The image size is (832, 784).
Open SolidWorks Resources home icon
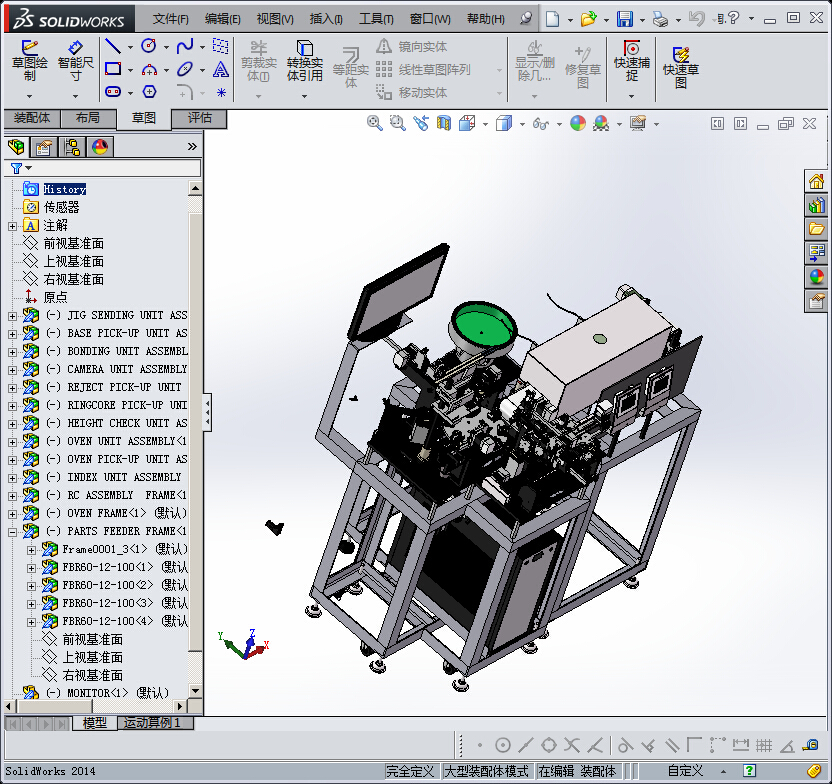click(x=817, y=181)
